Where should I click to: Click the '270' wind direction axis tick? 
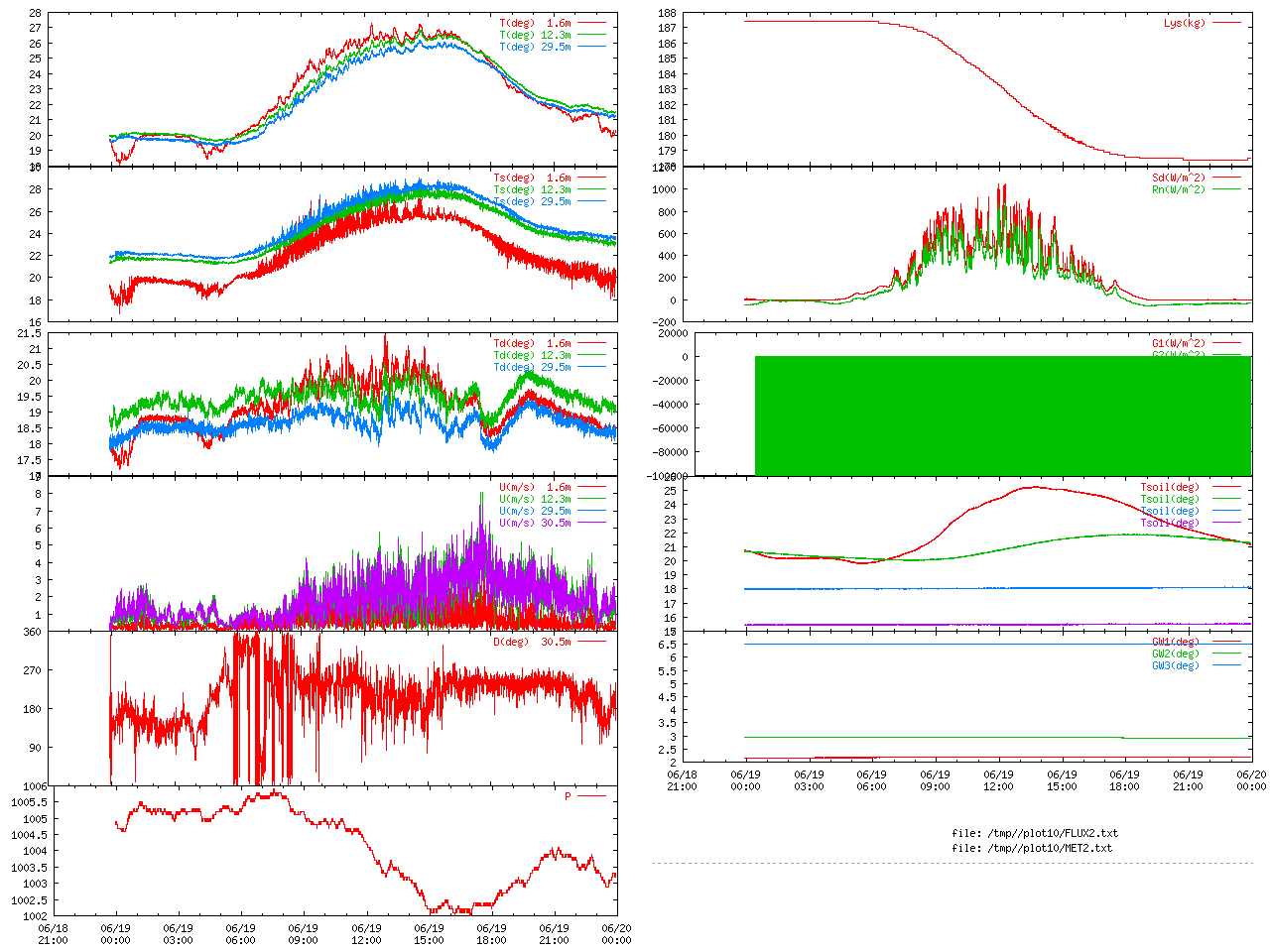(x=33, y=670)
